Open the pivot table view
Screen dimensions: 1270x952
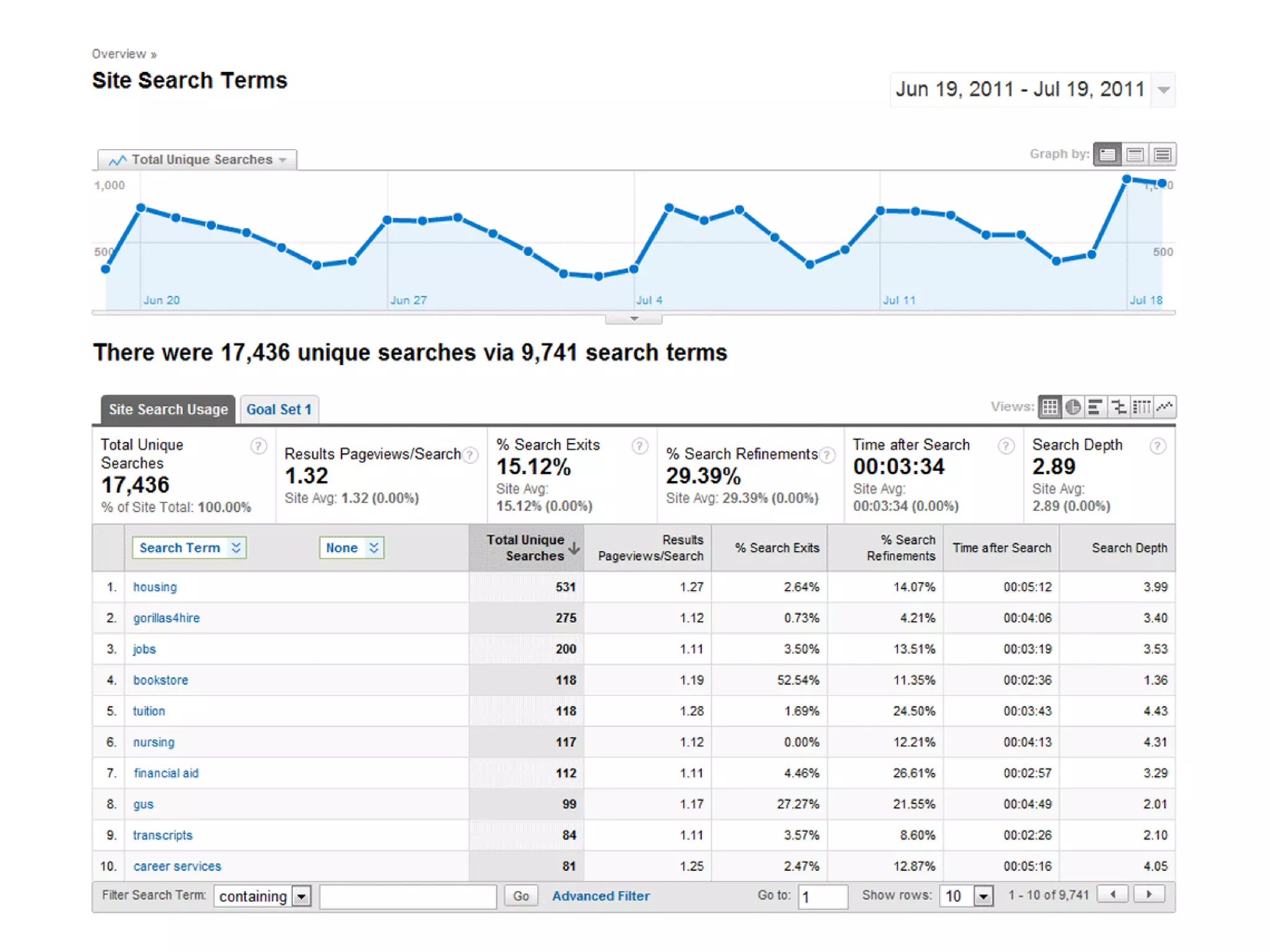[x=1142, y=407]
